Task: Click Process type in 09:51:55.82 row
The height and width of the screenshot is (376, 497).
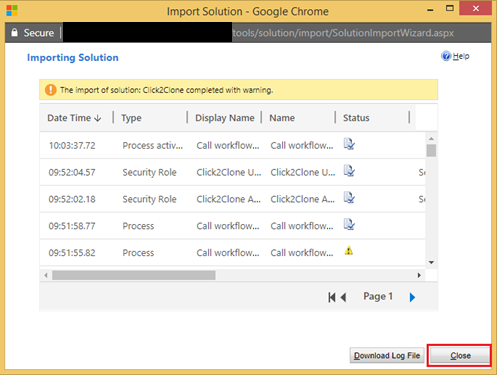Action: (138, 253)
